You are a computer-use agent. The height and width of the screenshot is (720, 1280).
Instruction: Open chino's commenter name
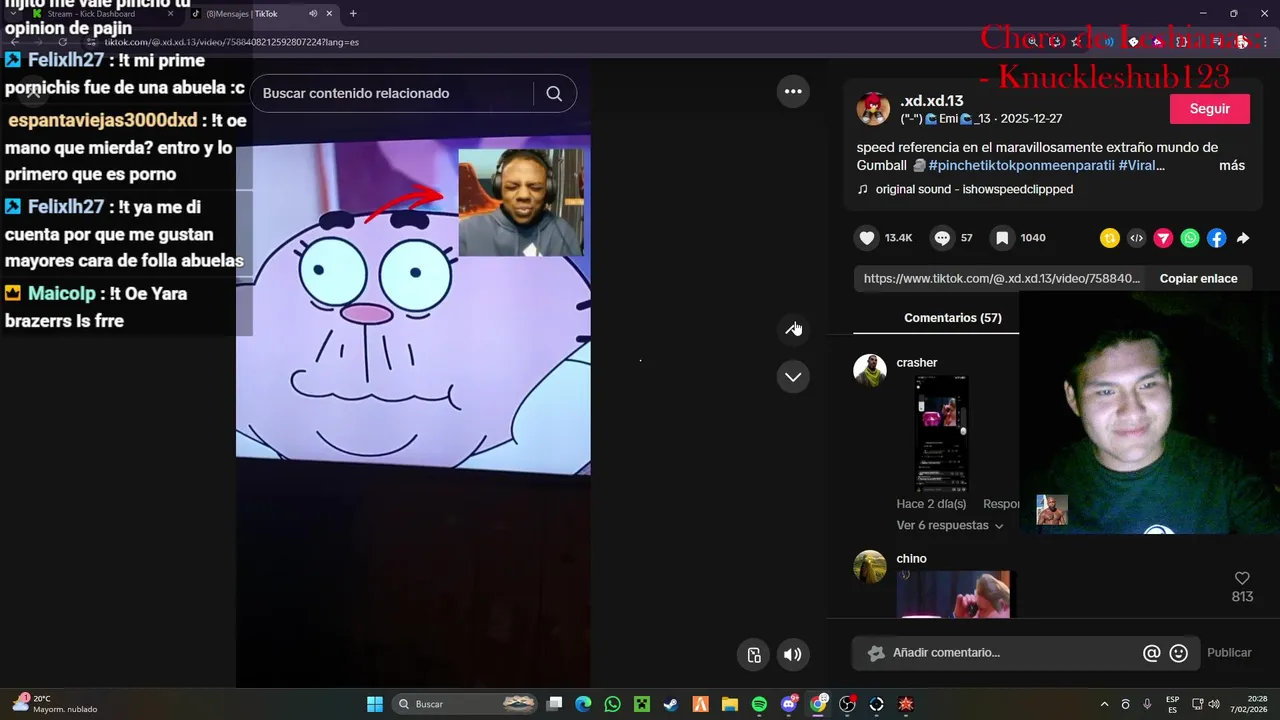click(911, 558)
